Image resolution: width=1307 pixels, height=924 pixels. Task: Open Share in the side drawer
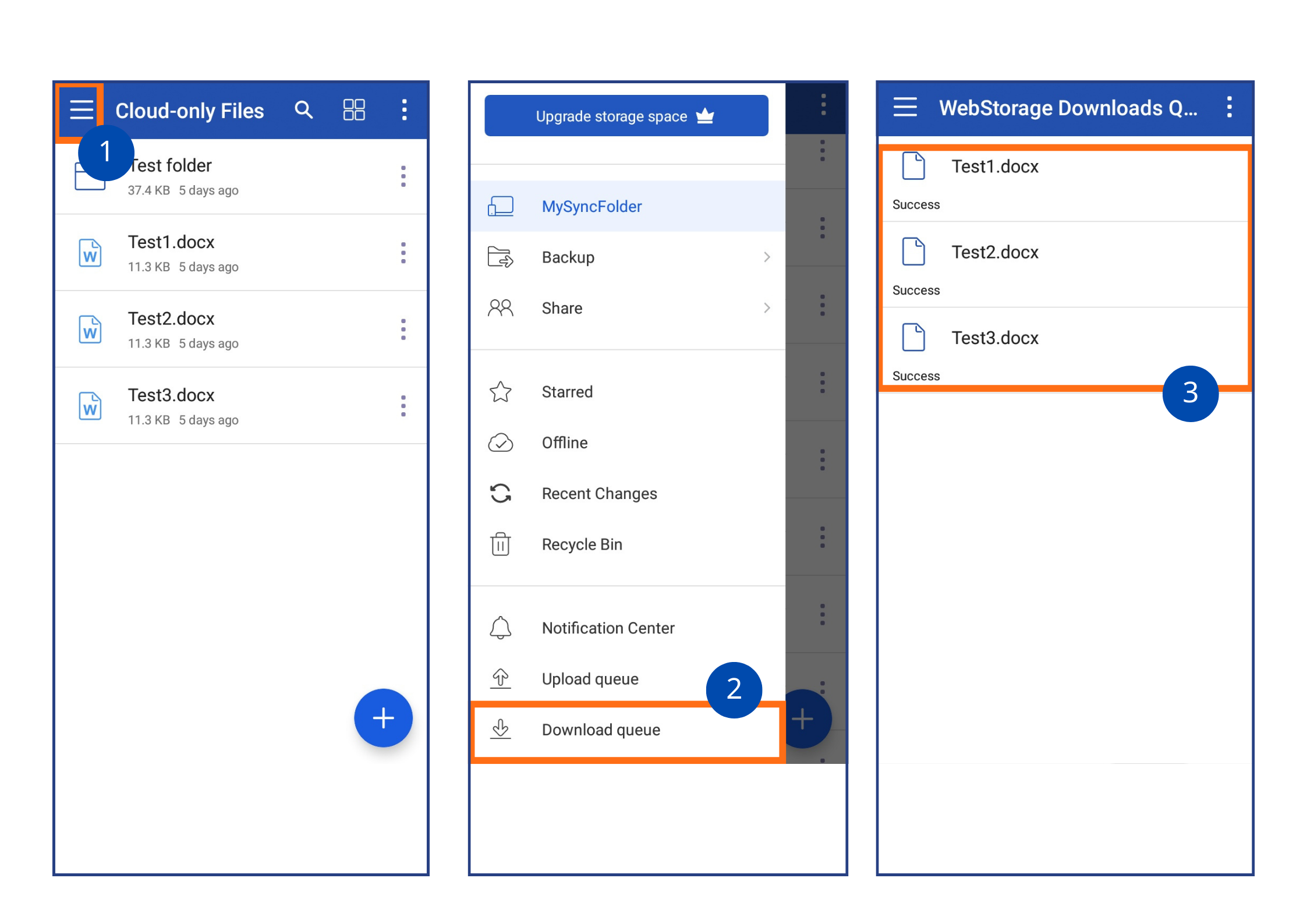point(628,307)
